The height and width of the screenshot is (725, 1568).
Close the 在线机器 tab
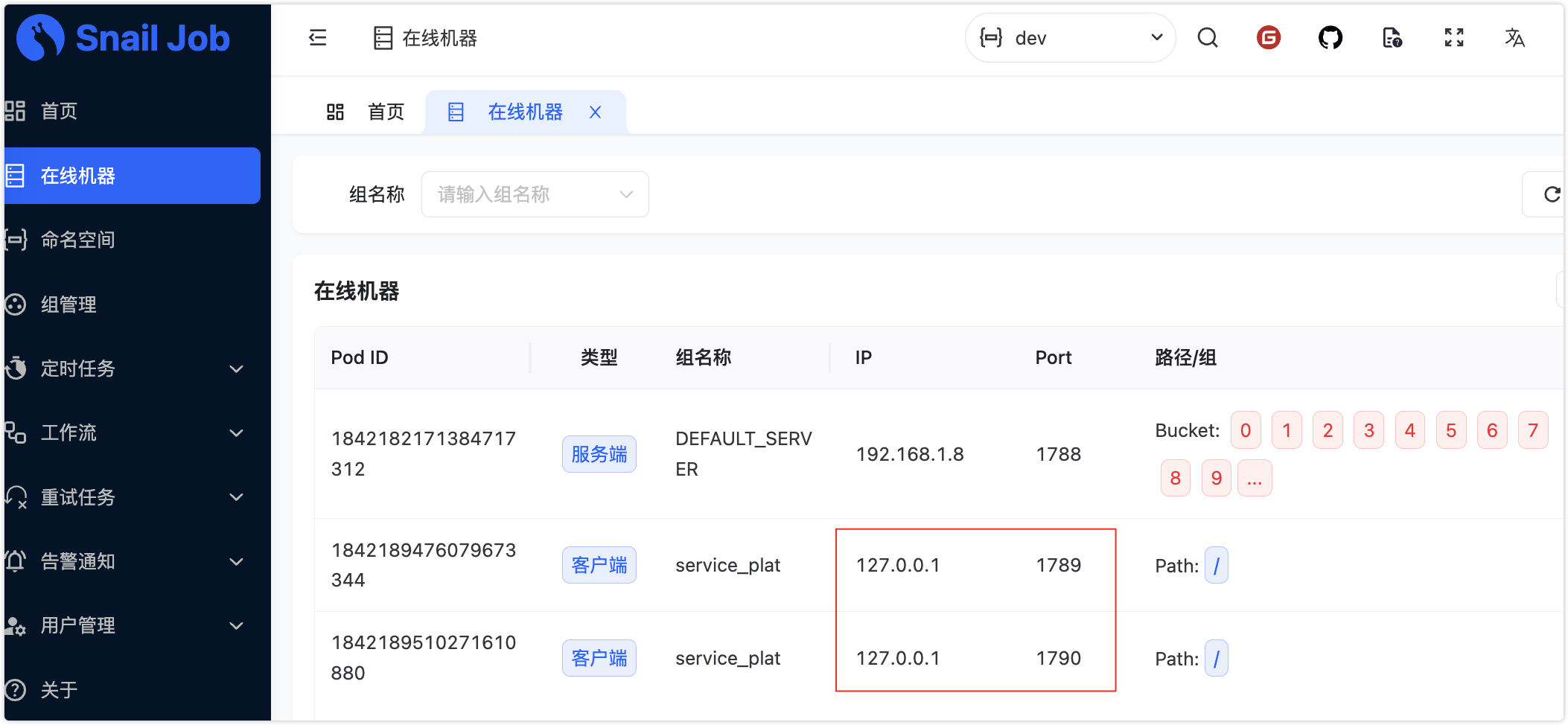[595, 112]
